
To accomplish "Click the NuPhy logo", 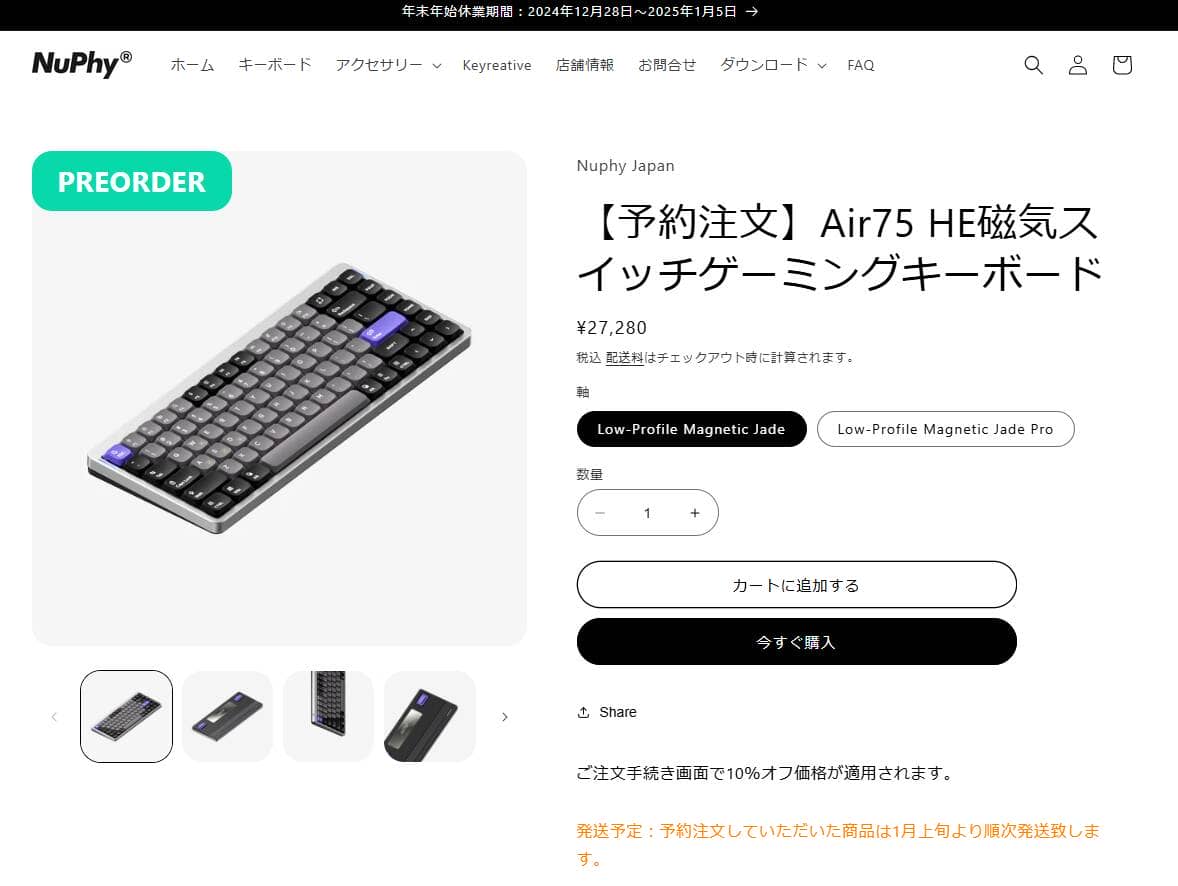I will pos(82,65).
